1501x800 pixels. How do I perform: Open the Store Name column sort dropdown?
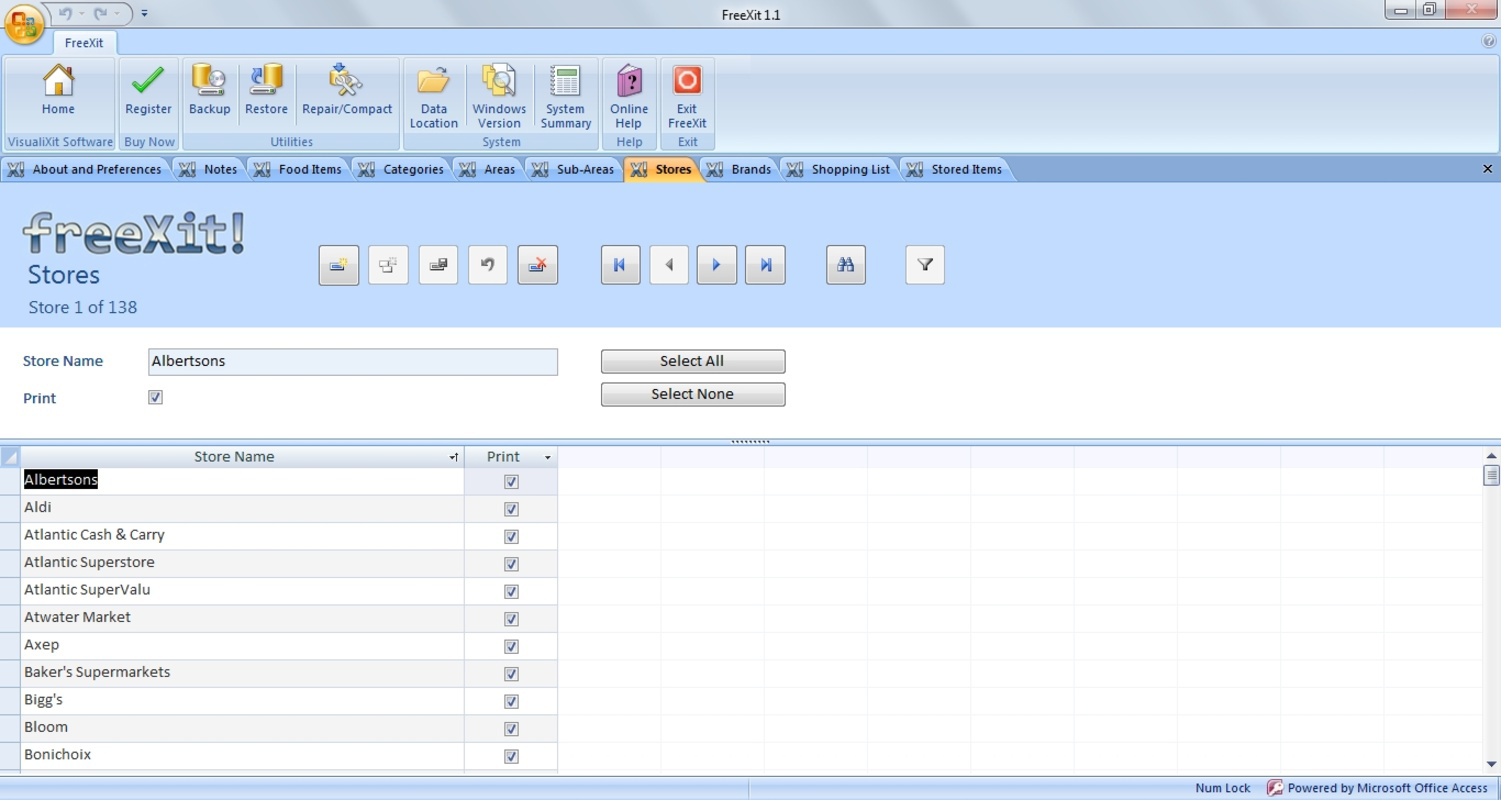click(x=454, y=457)
